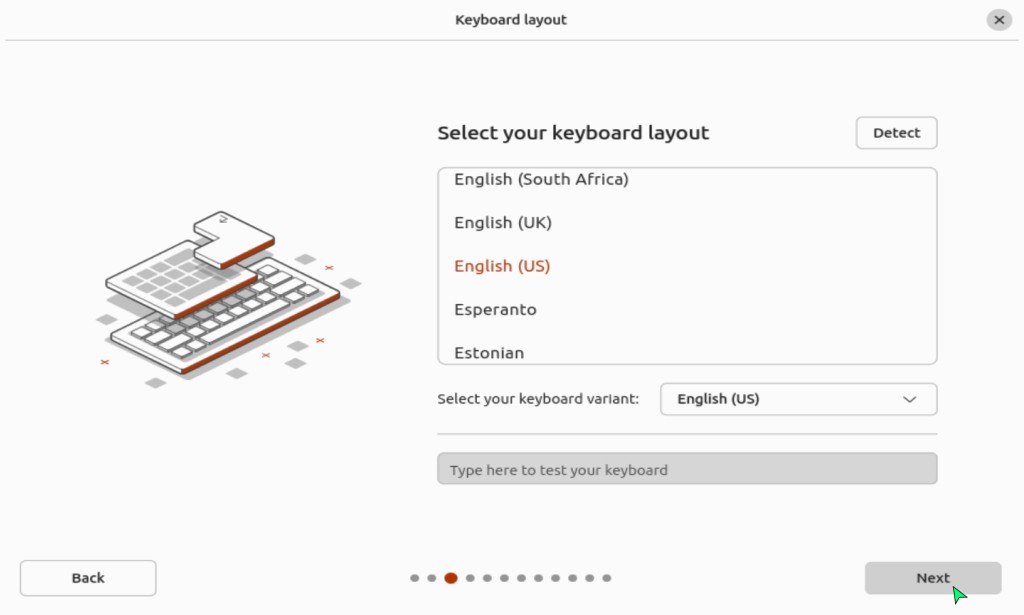Click the chevron arrow in variant combo box
This screenshot has height=615, width=1024.
(x=910, y=399)
